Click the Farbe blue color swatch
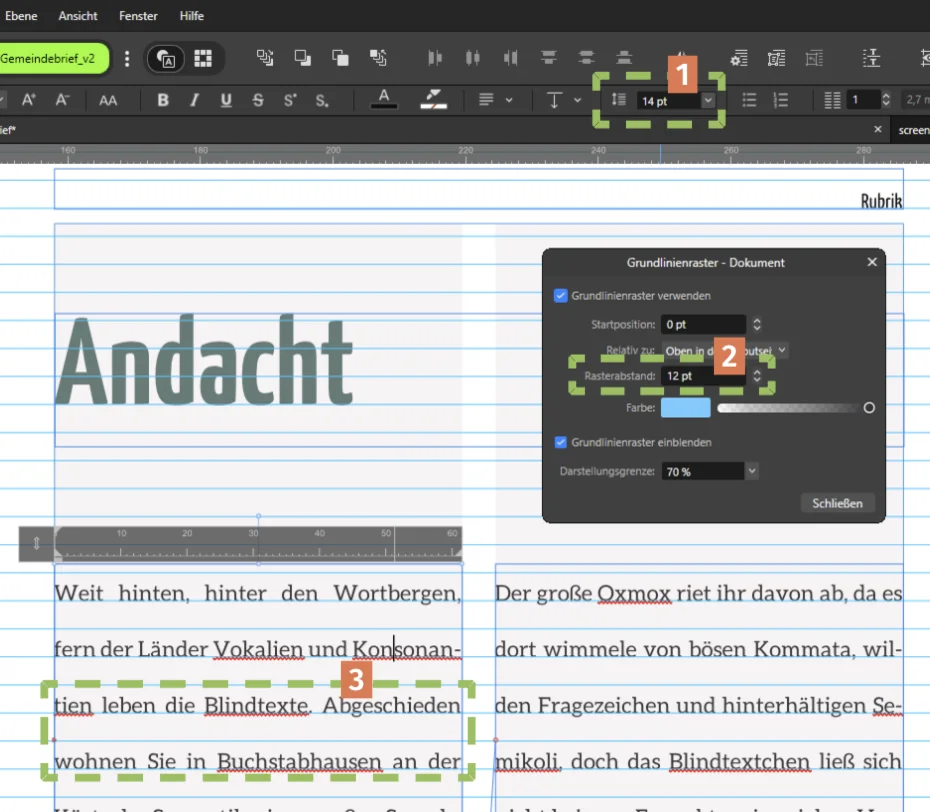The height and width of the screenshot is (812, 930). [x=686, y=407]
